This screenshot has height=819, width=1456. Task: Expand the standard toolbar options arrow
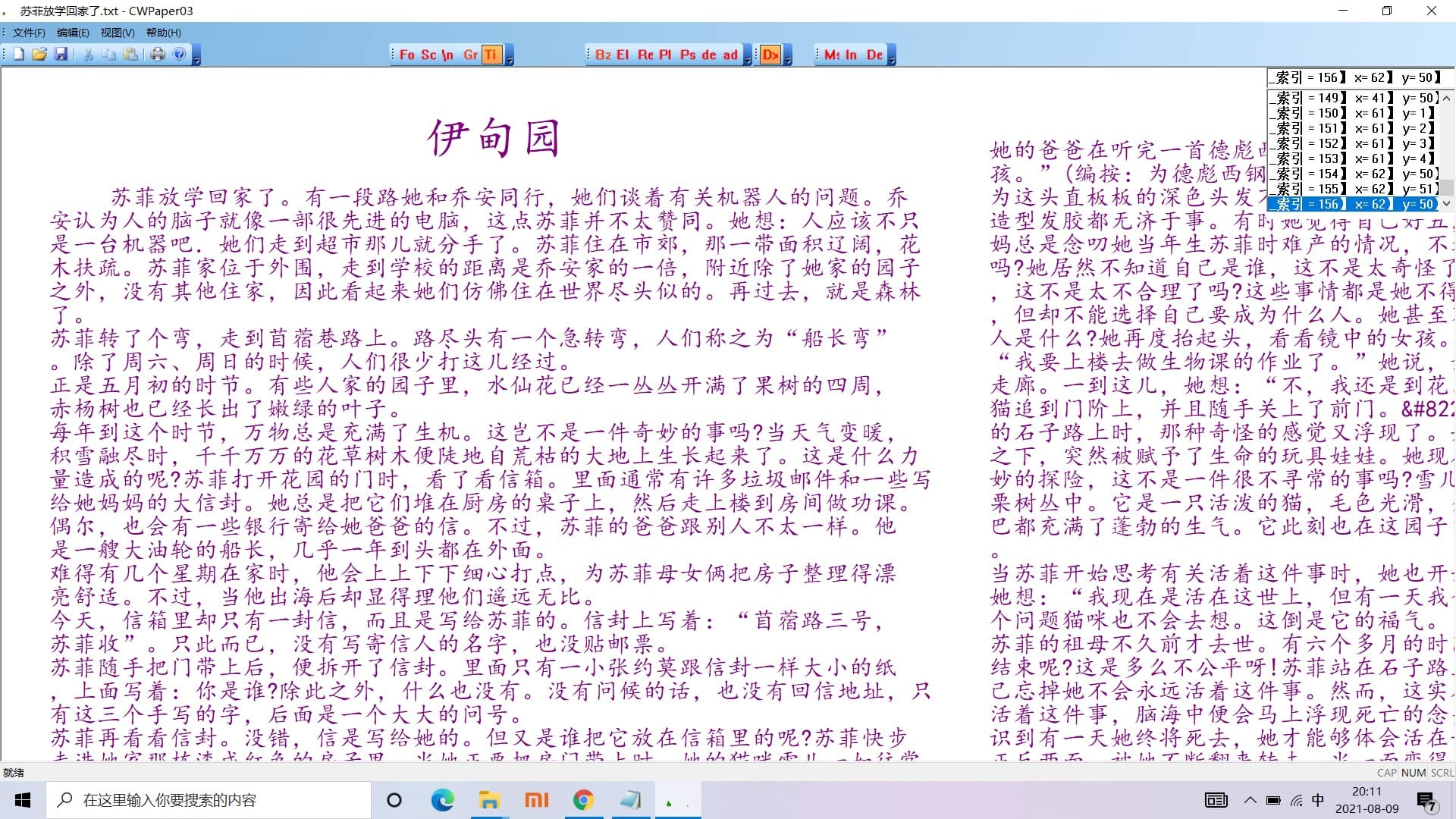point(196,58)
